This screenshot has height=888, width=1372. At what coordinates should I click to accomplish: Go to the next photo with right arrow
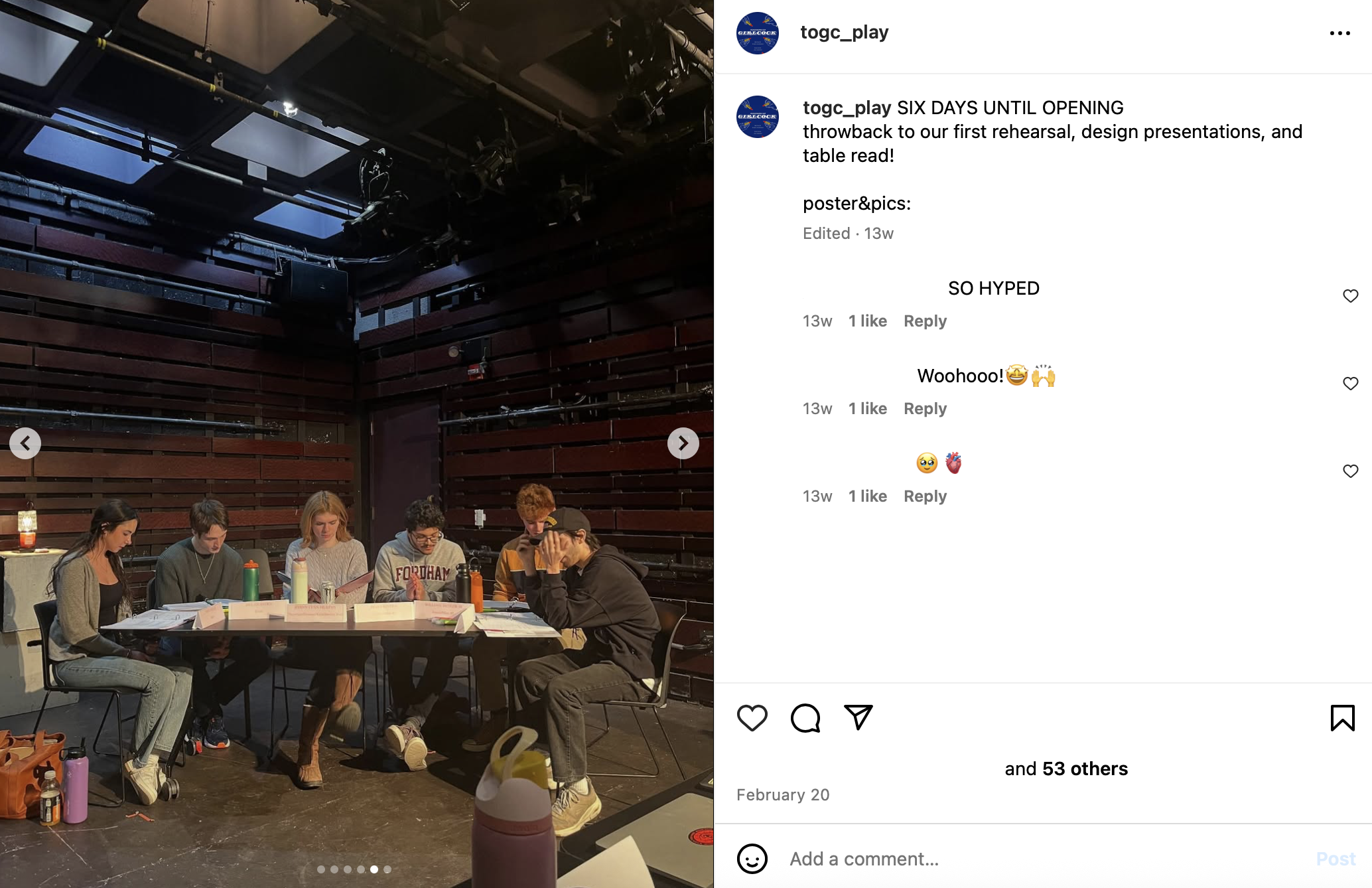(683, 443)
